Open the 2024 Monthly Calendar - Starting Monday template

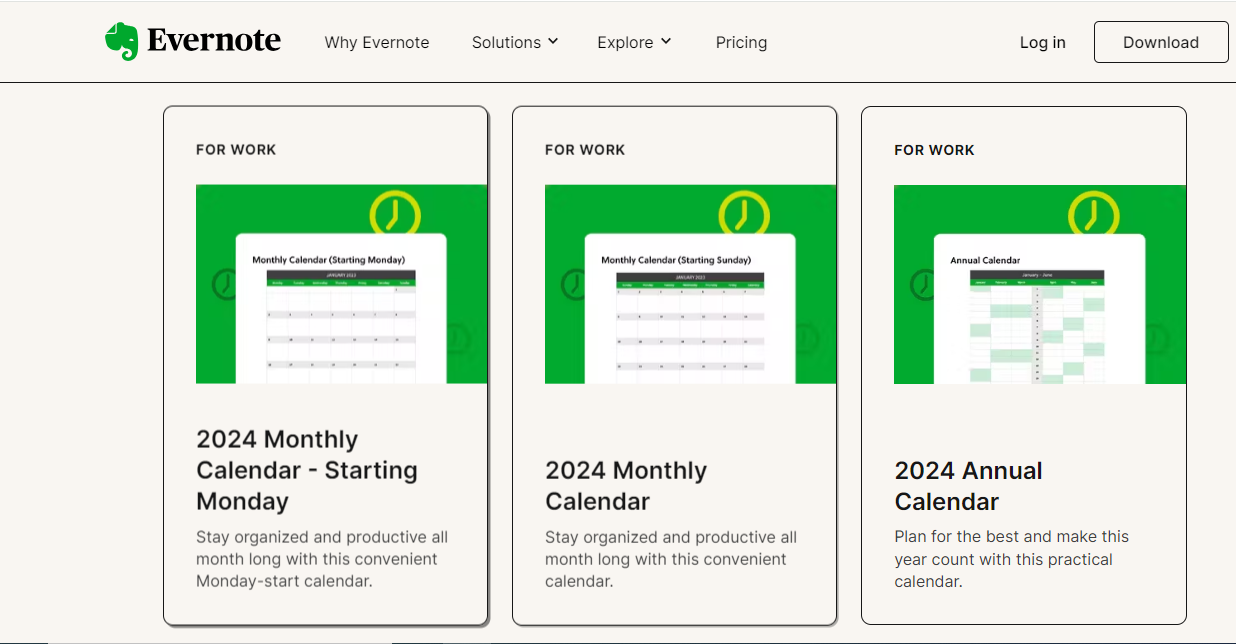(306, 469)
